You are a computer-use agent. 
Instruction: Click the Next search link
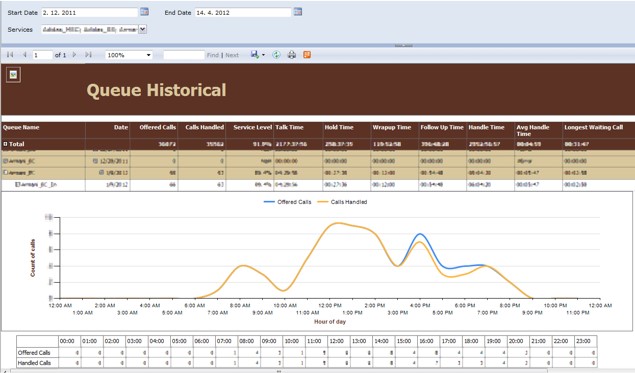(x=232, y=55)
